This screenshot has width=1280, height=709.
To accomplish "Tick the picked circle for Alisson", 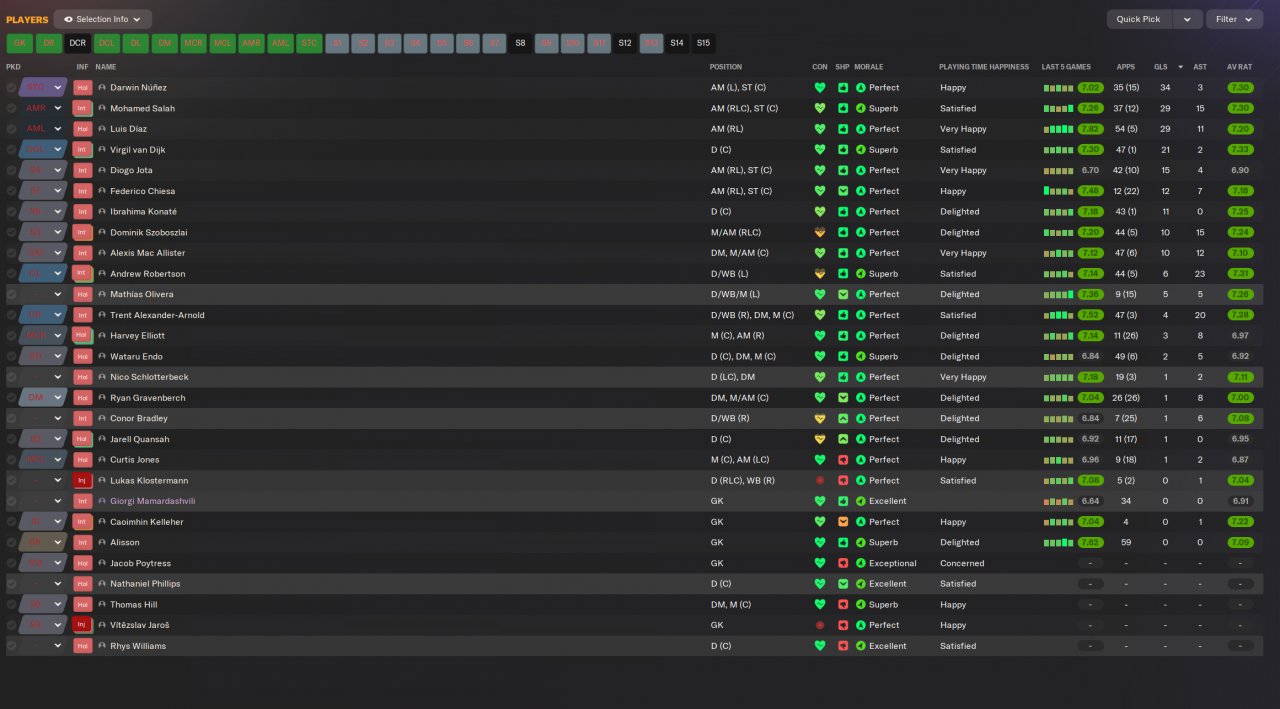I will (12, 543).
